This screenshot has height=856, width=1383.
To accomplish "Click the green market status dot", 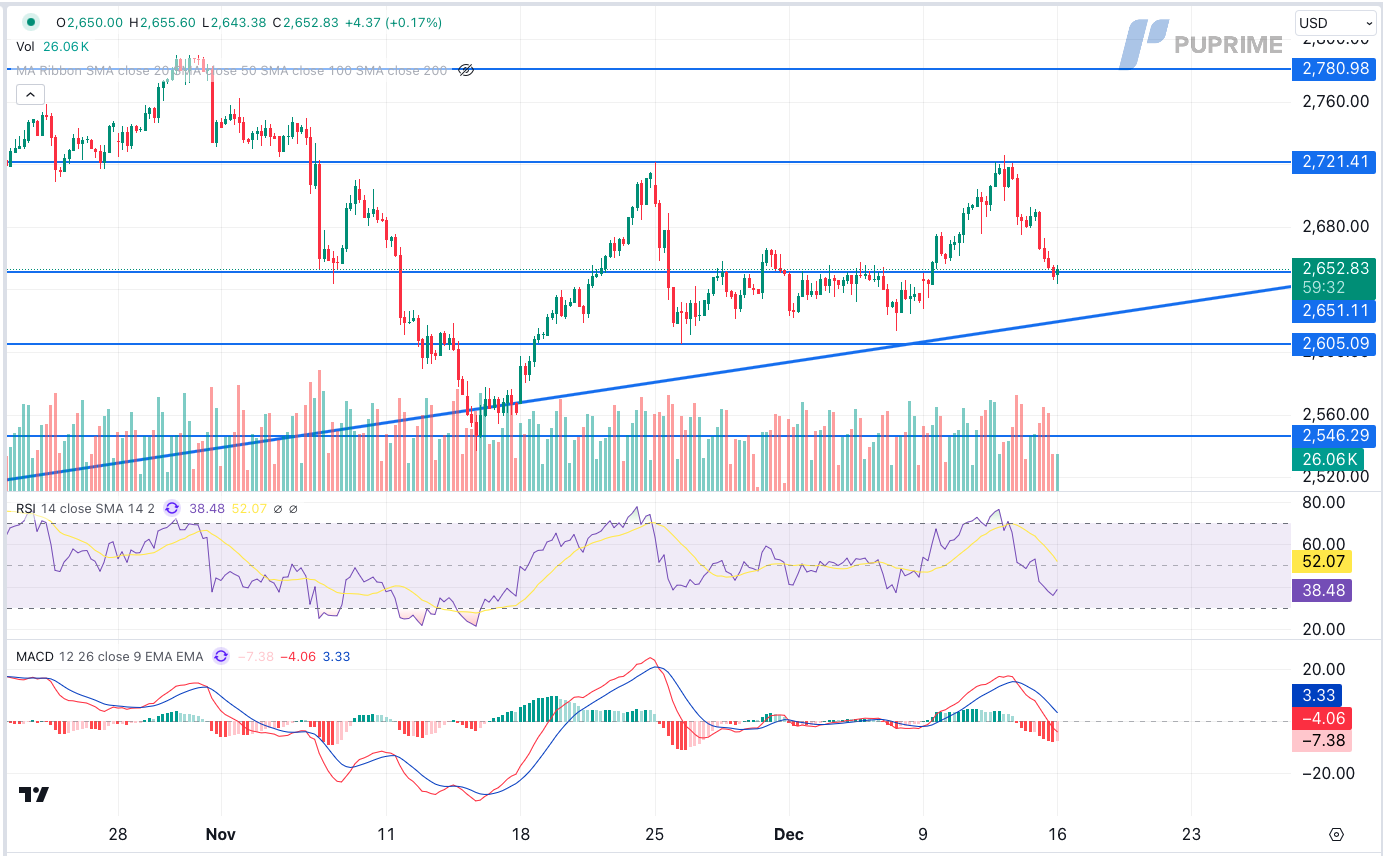I will pyautogui.click(x=30, y=22).
